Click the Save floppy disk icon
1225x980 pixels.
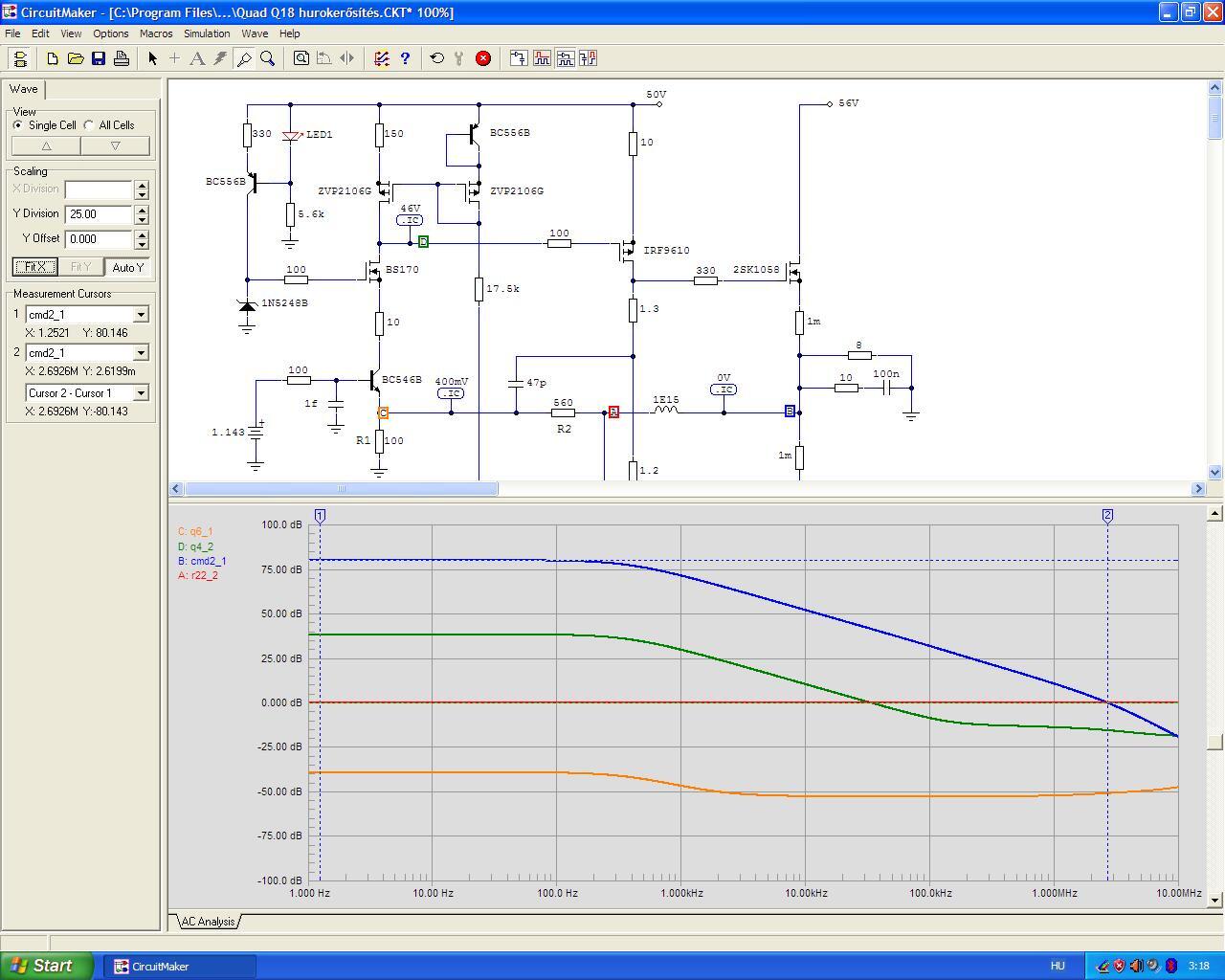[x=99, y=58]
